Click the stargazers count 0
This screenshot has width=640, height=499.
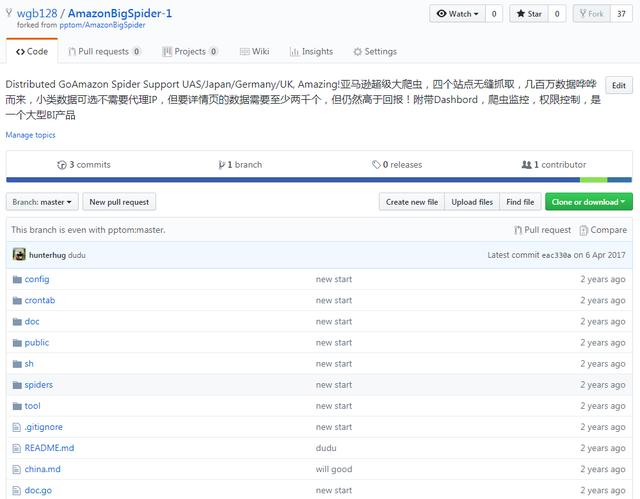pyautogui.click(x=557, y=14)
